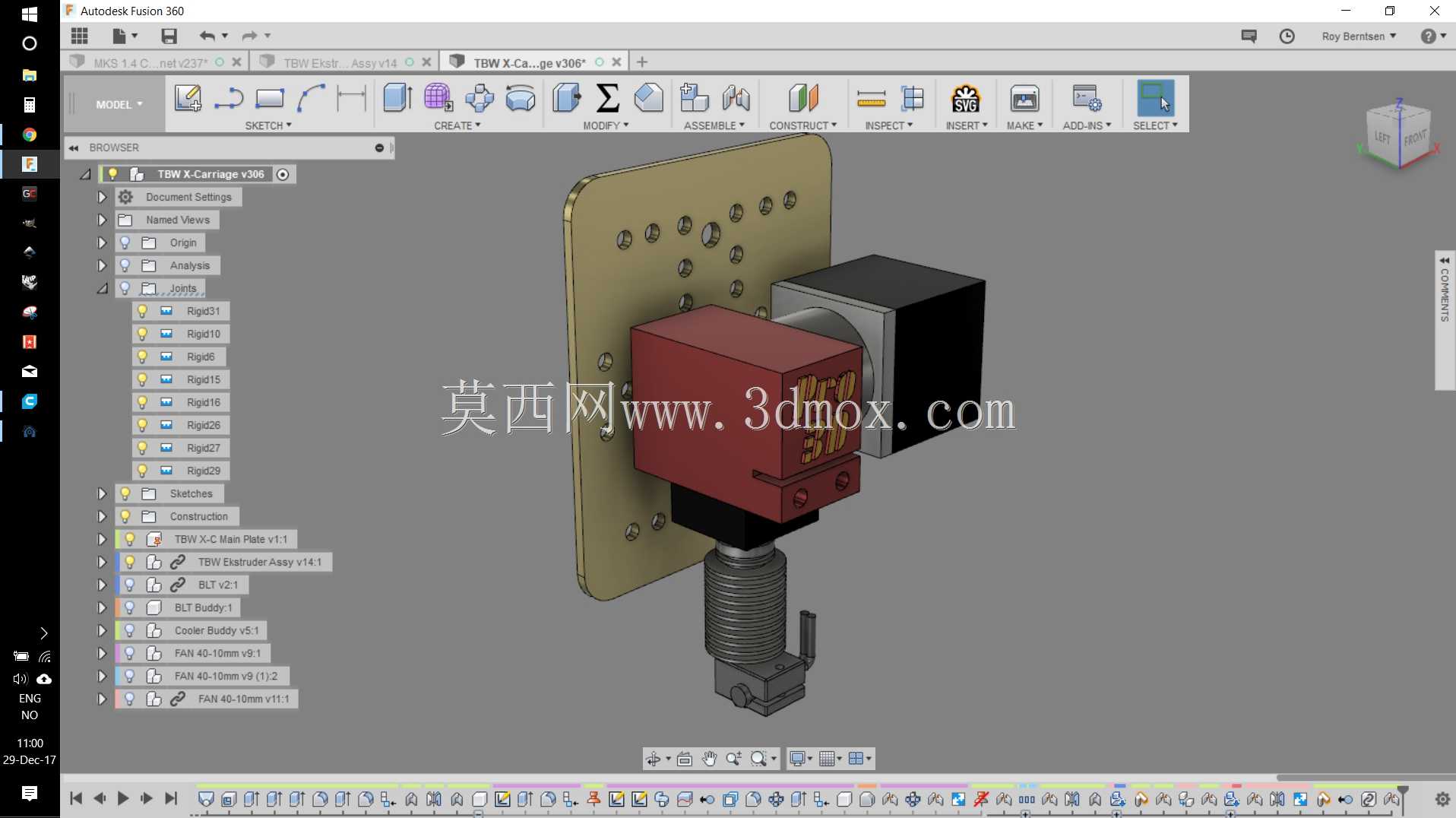Open the Windows Start menu
This screenshot has height=818, width=1456.
pos(29,14)
